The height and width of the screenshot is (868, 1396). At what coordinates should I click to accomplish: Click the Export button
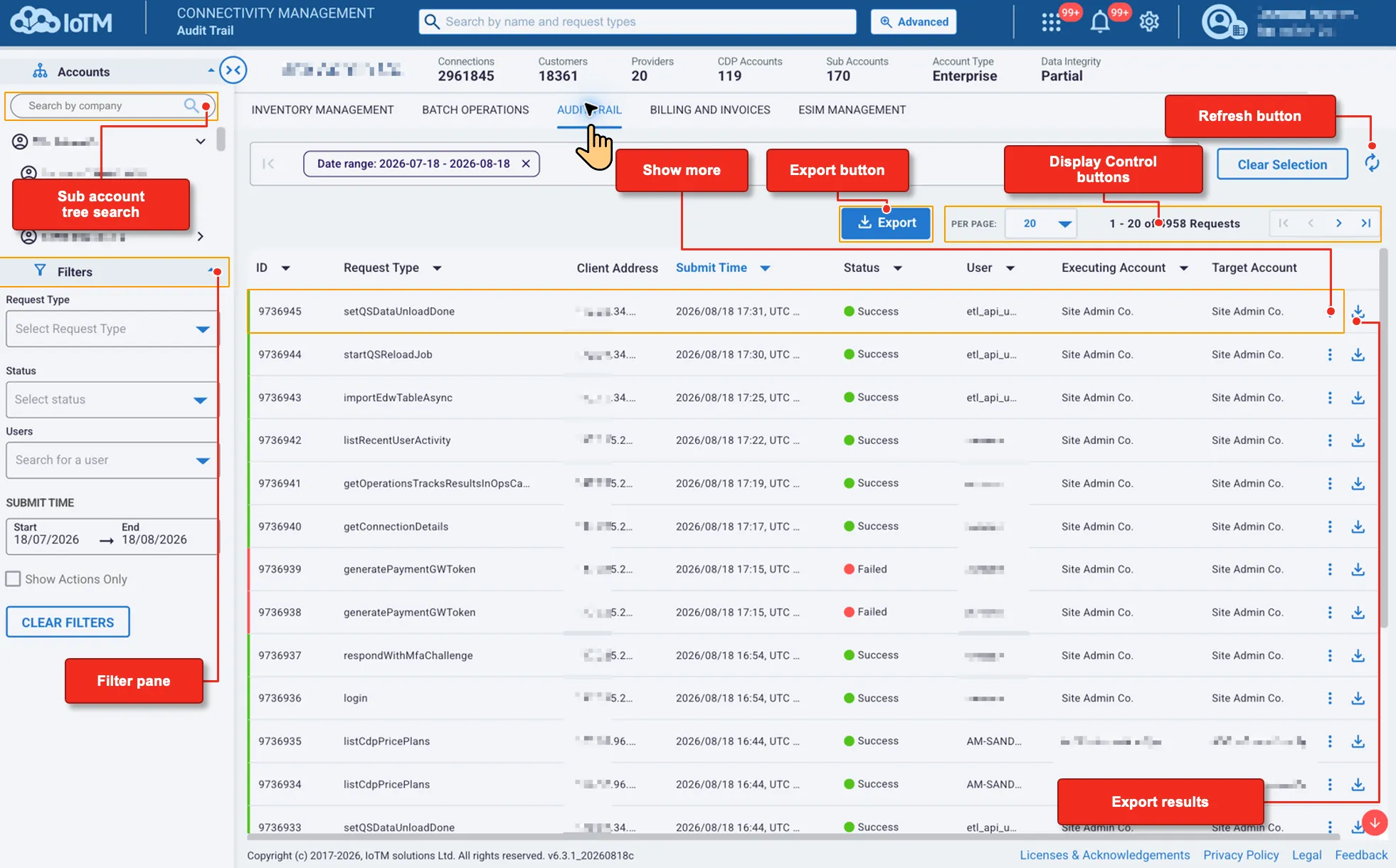[x=886, y=223]
